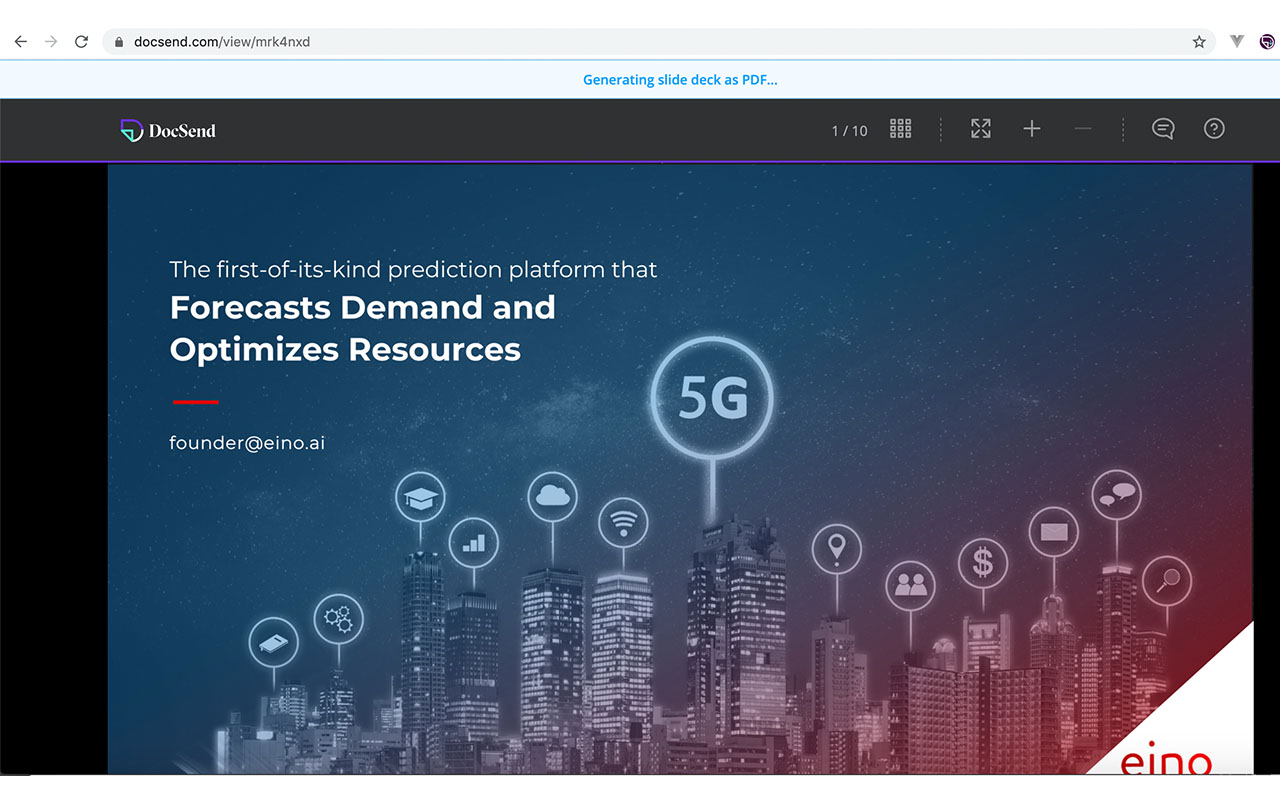Click the purple extension icon in toolbar
1280x800 pixels.
coord(1266,42)
